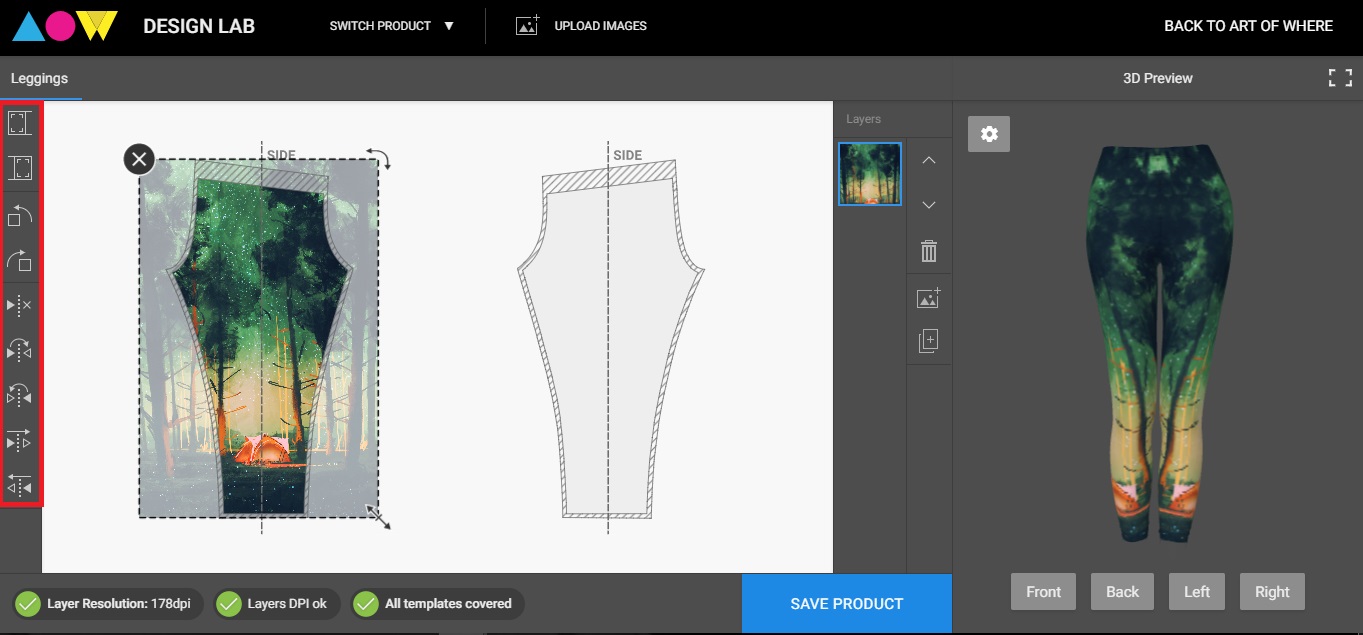This screenshot has height=635, width=1363.
Task: Click the Layers panel heading
Action: coord(863,119)
